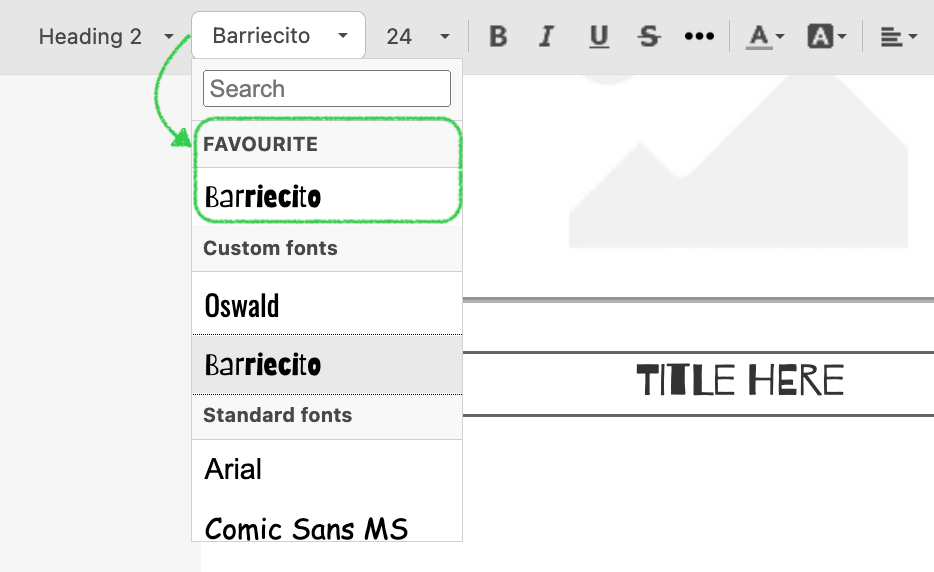
Task: Open more formatting options ellipsis
Action: tap(699, 37)
